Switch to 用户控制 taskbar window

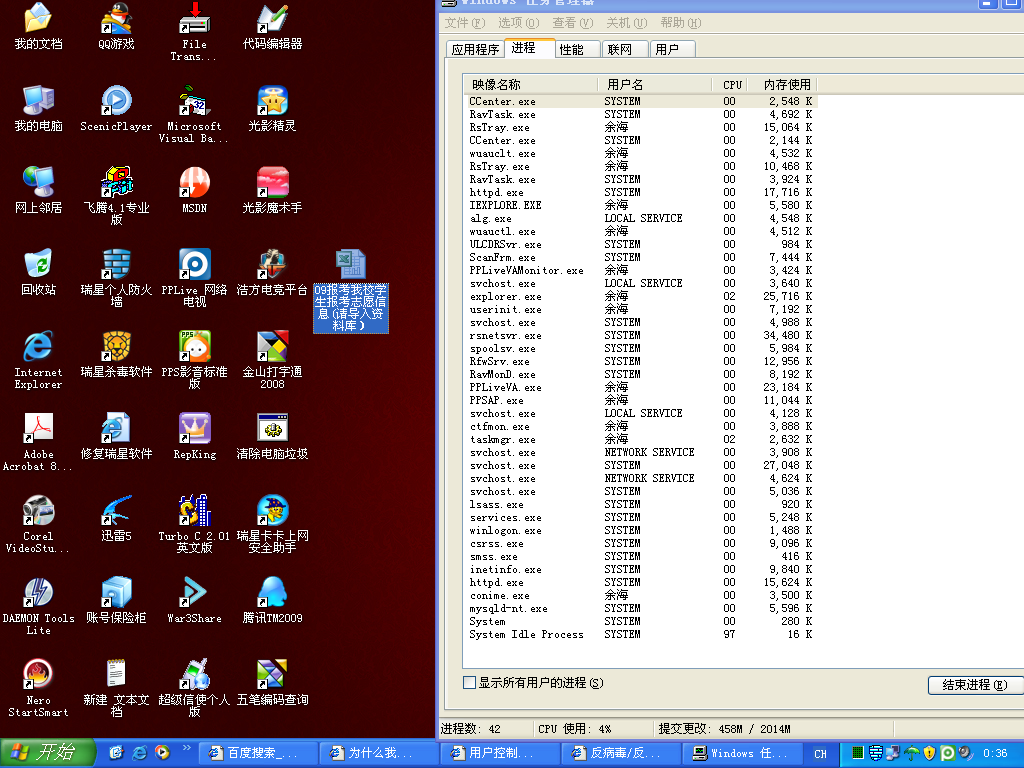pos(500,753)
